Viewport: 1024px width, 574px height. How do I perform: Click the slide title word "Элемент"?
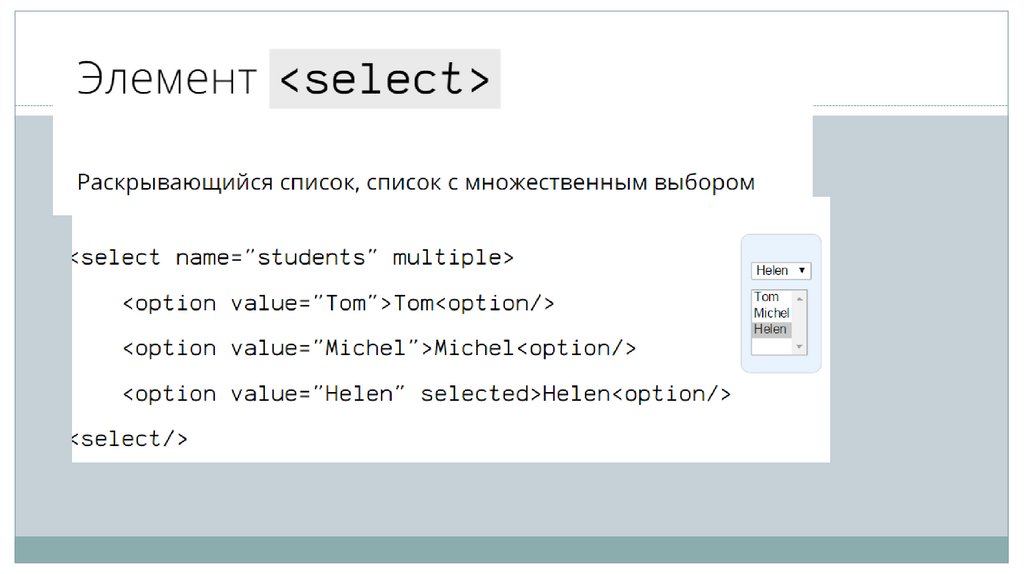(x=167, y=80)
